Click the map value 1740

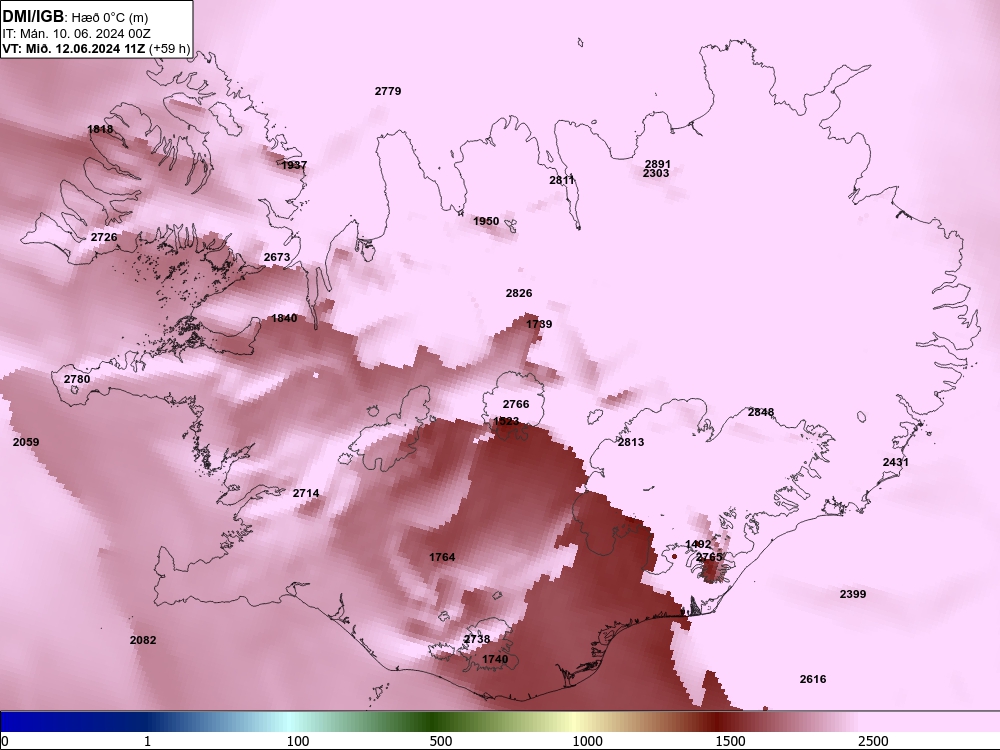pyautogui.click(x=495, y=659)
